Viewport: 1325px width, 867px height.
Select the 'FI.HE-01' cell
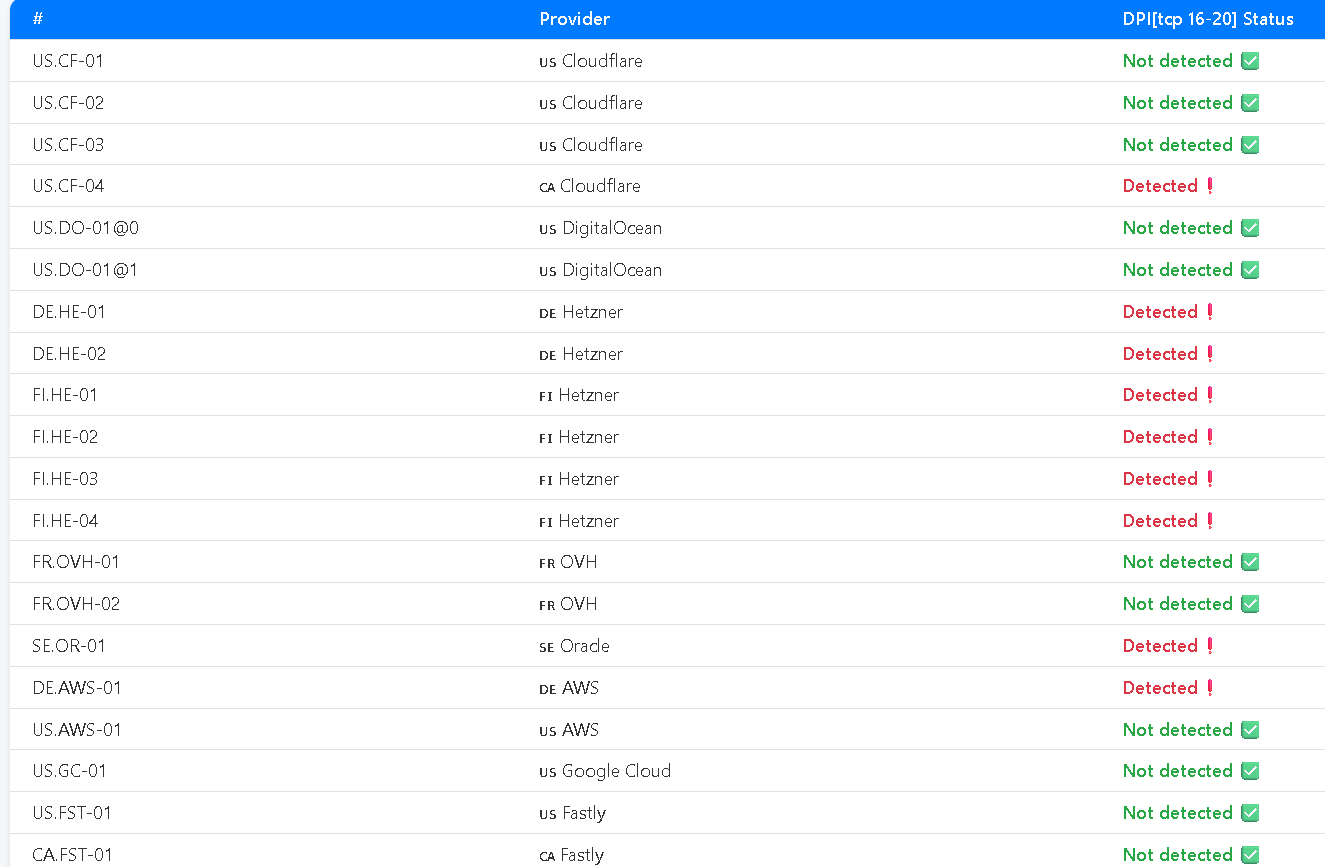tap(65, 395)
